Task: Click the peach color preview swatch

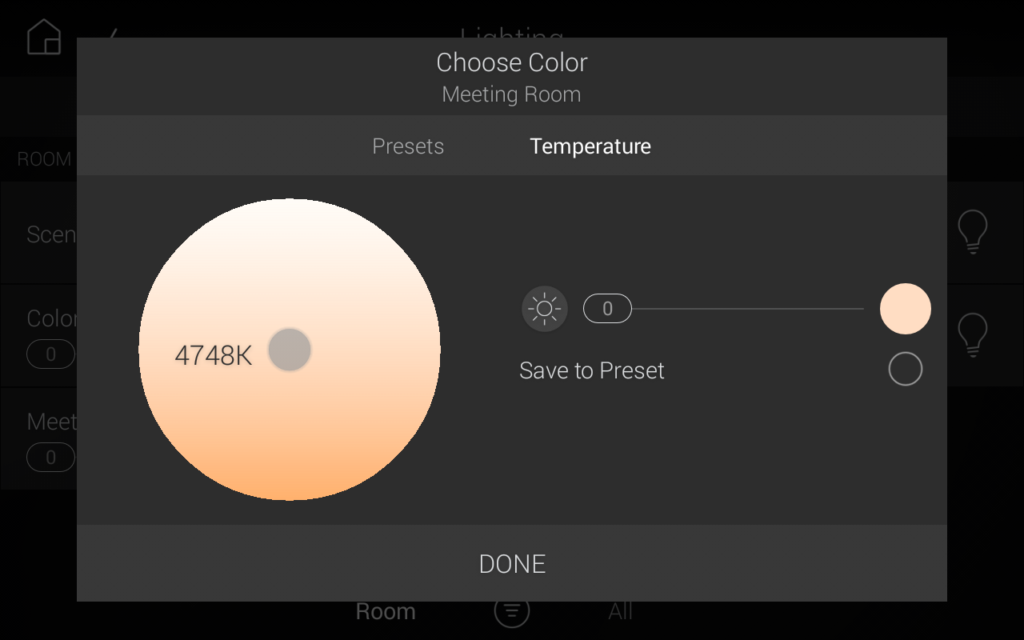Action: [905, 309]
